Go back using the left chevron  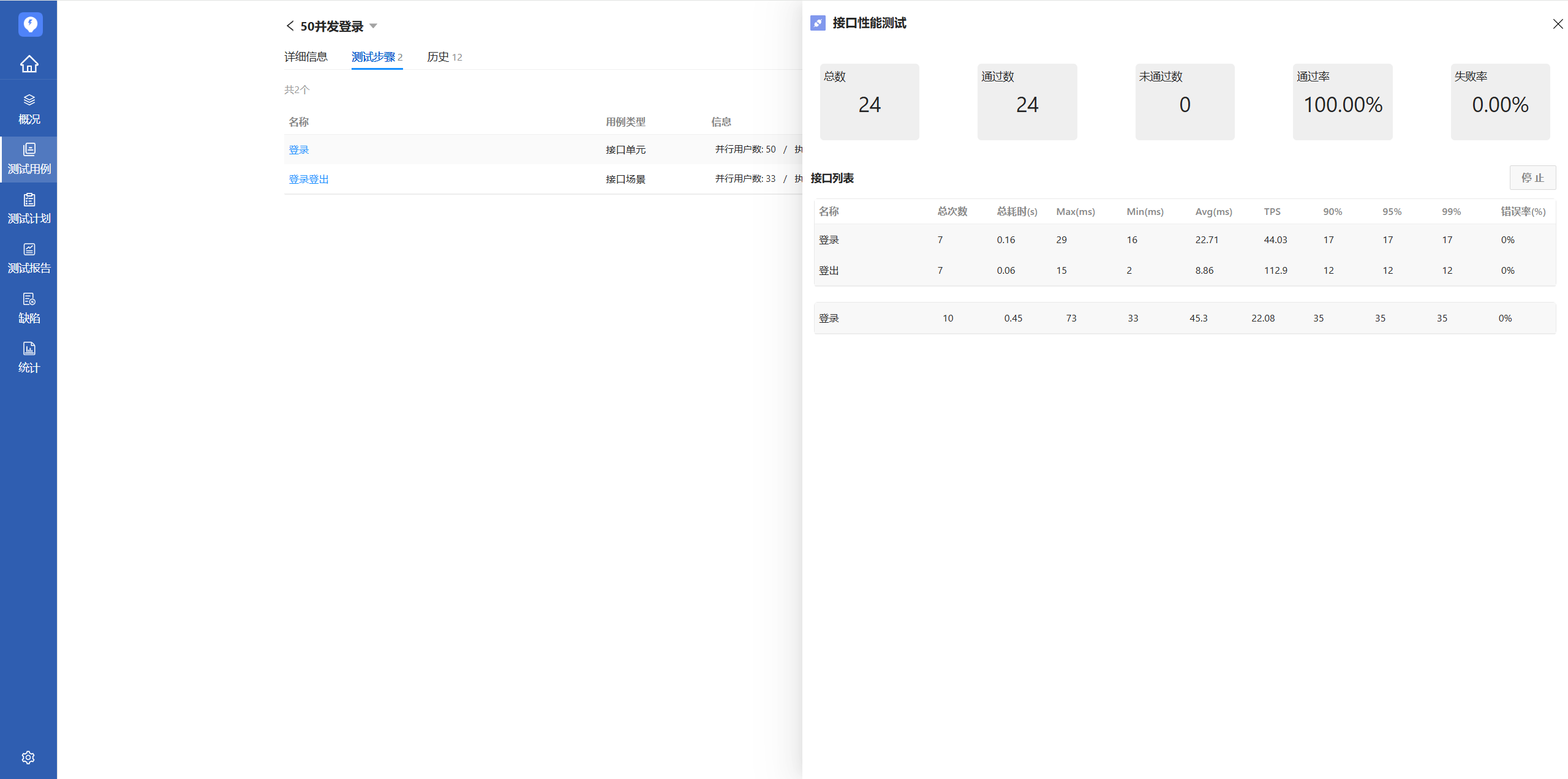click(x=290, y=26)
